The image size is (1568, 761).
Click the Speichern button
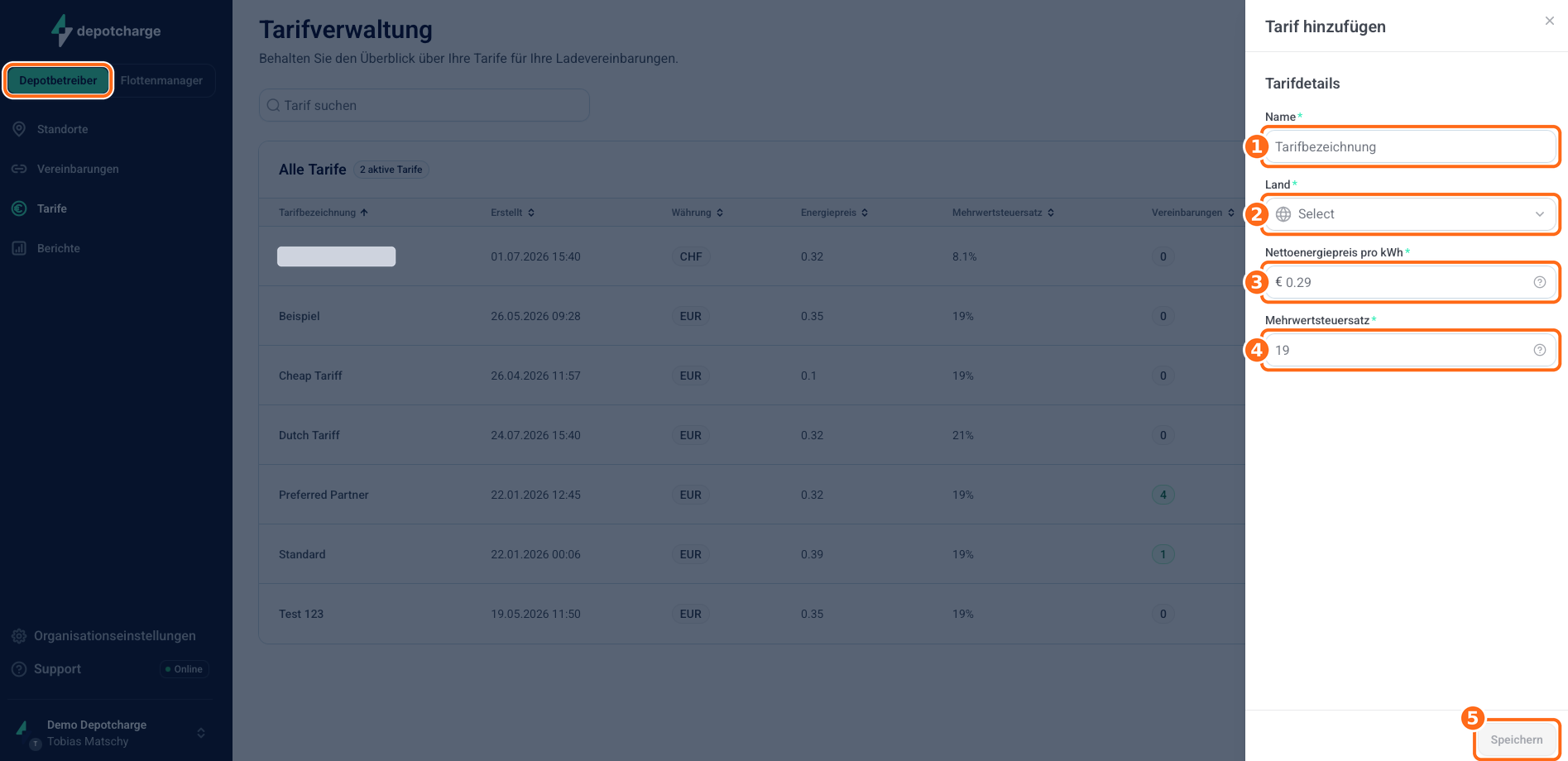1516,739
